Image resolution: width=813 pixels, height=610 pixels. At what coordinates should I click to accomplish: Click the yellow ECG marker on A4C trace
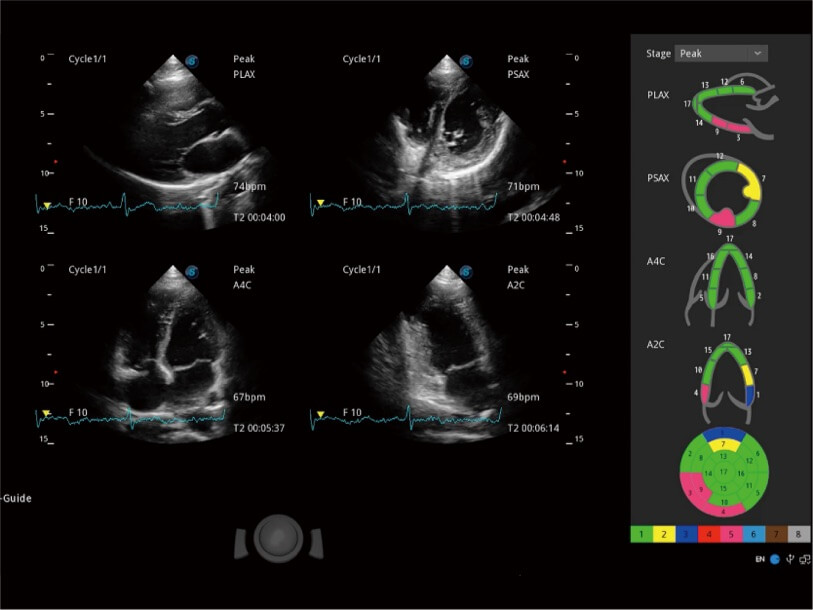46,413
